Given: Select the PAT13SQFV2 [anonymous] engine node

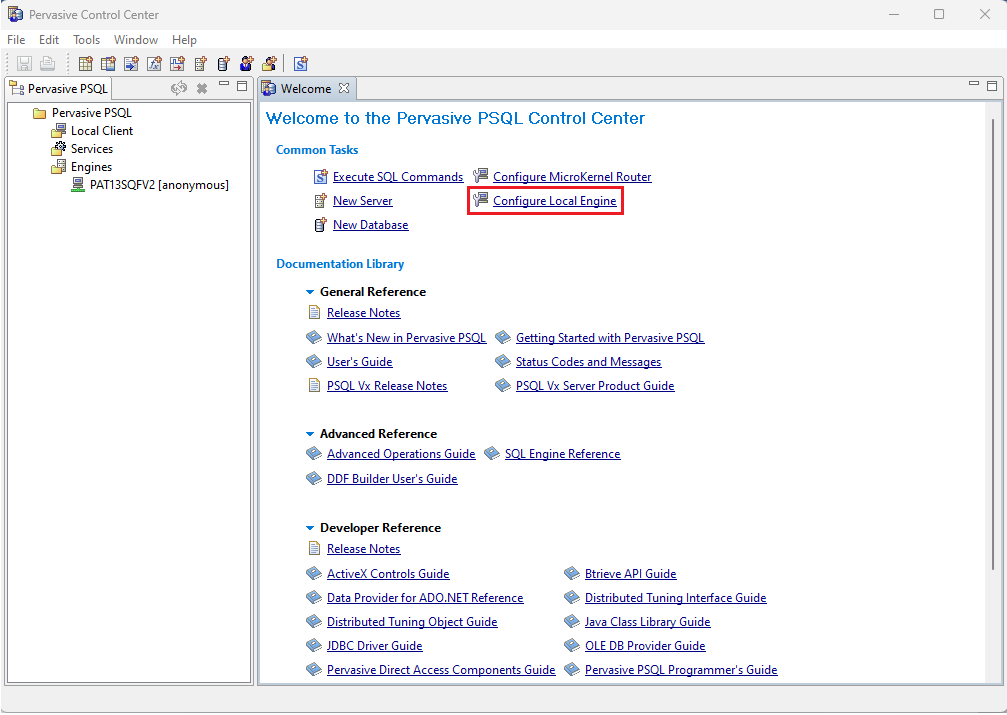Looking at the screenshot, I should point(159,185).
